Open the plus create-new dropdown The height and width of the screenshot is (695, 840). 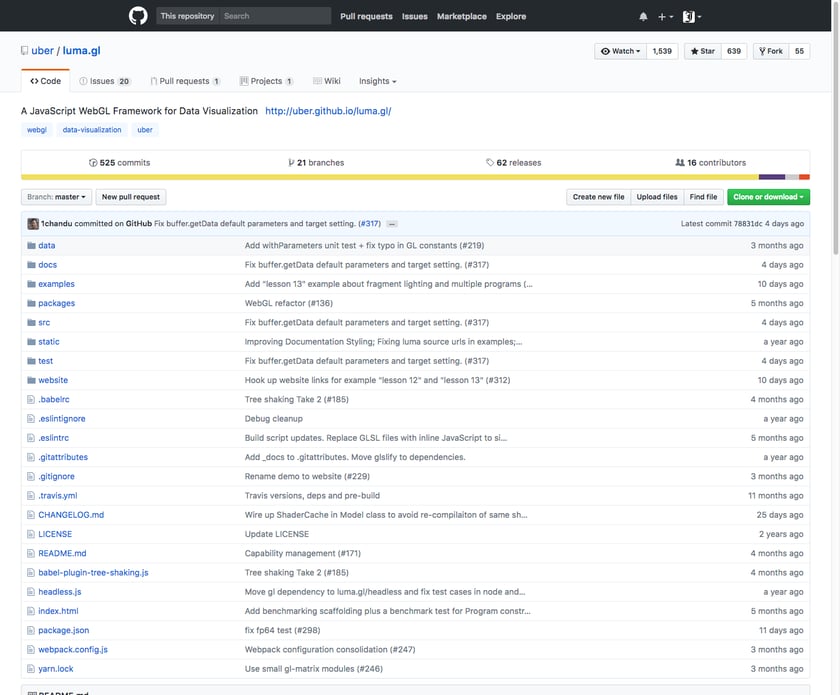tap(665, 17)
